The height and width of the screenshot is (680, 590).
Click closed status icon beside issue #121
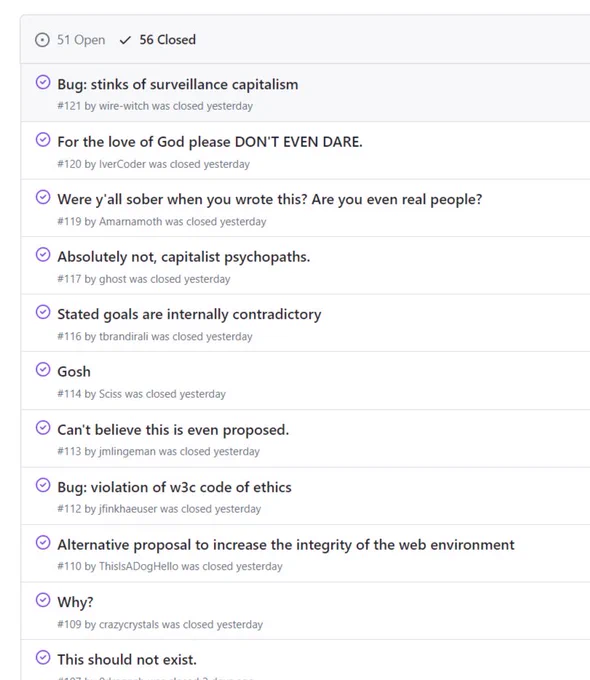tap(43, 82)
